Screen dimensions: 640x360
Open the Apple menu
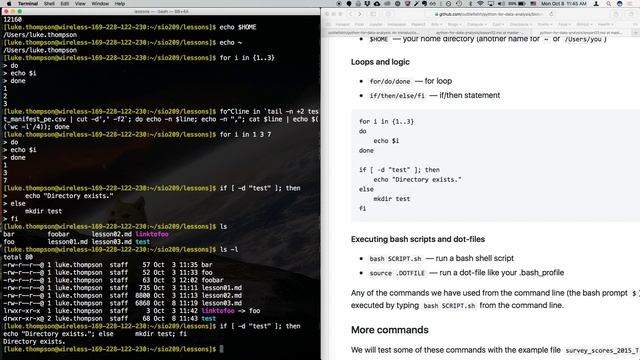[9, 4]
